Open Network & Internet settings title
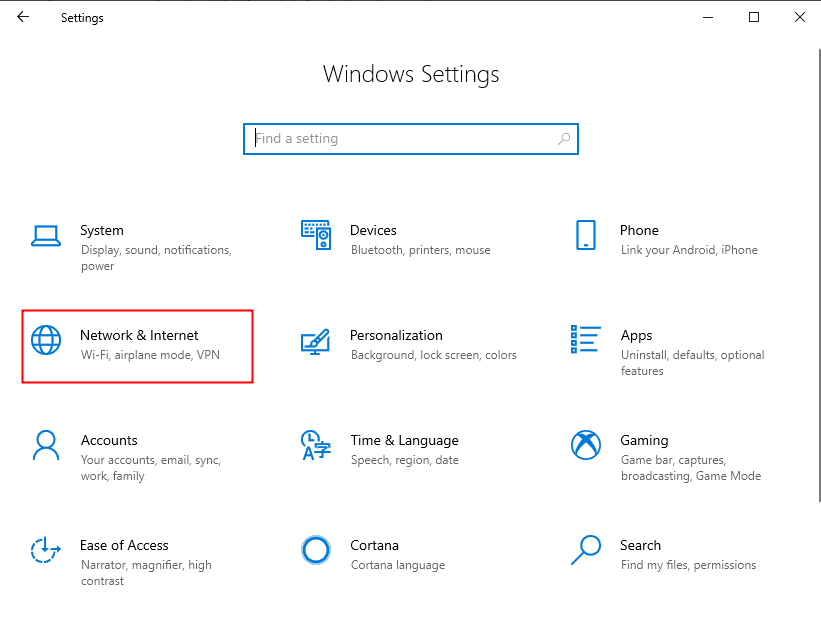This screenshot has width=821, height=630. click(x=139, y=335)
